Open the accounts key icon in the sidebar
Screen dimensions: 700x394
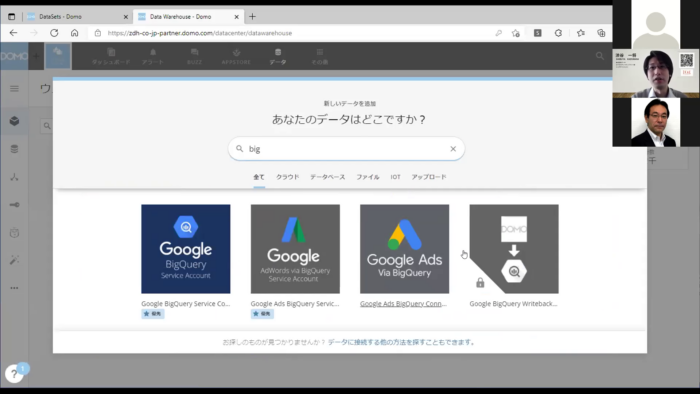[x=14, y=205]
